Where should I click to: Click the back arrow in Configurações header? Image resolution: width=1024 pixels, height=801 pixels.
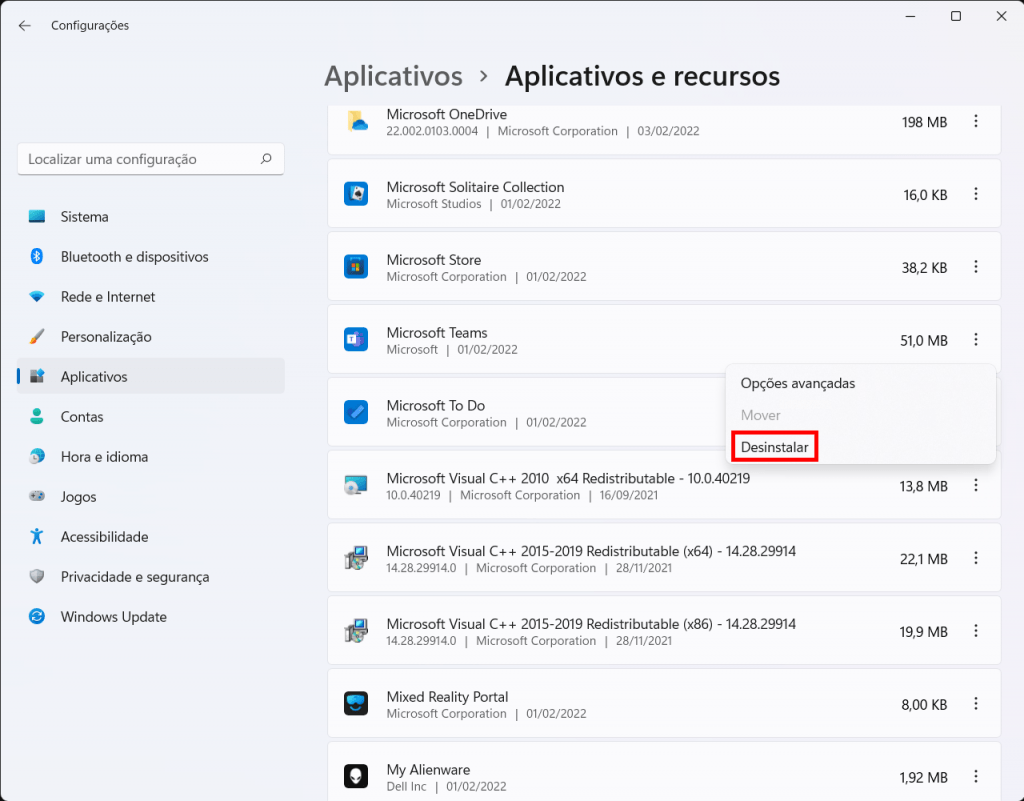[25, 25]
